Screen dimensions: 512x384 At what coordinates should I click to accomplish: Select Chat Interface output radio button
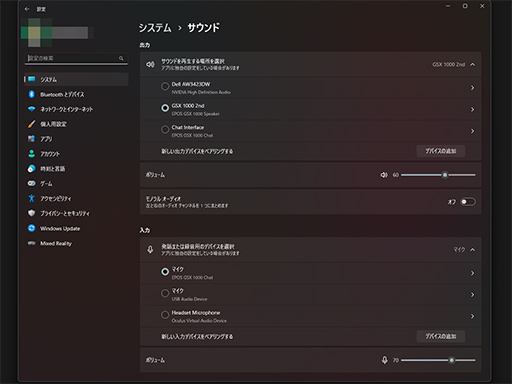click(165, 129)
